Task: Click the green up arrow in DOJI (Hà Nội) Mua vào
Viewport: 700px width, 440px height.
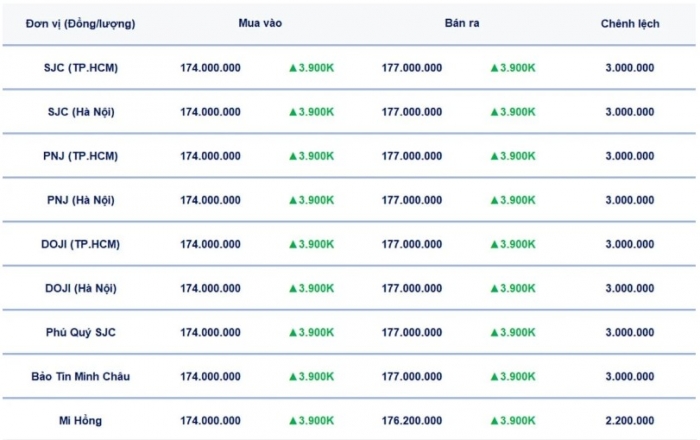Action: pos(293,288)
